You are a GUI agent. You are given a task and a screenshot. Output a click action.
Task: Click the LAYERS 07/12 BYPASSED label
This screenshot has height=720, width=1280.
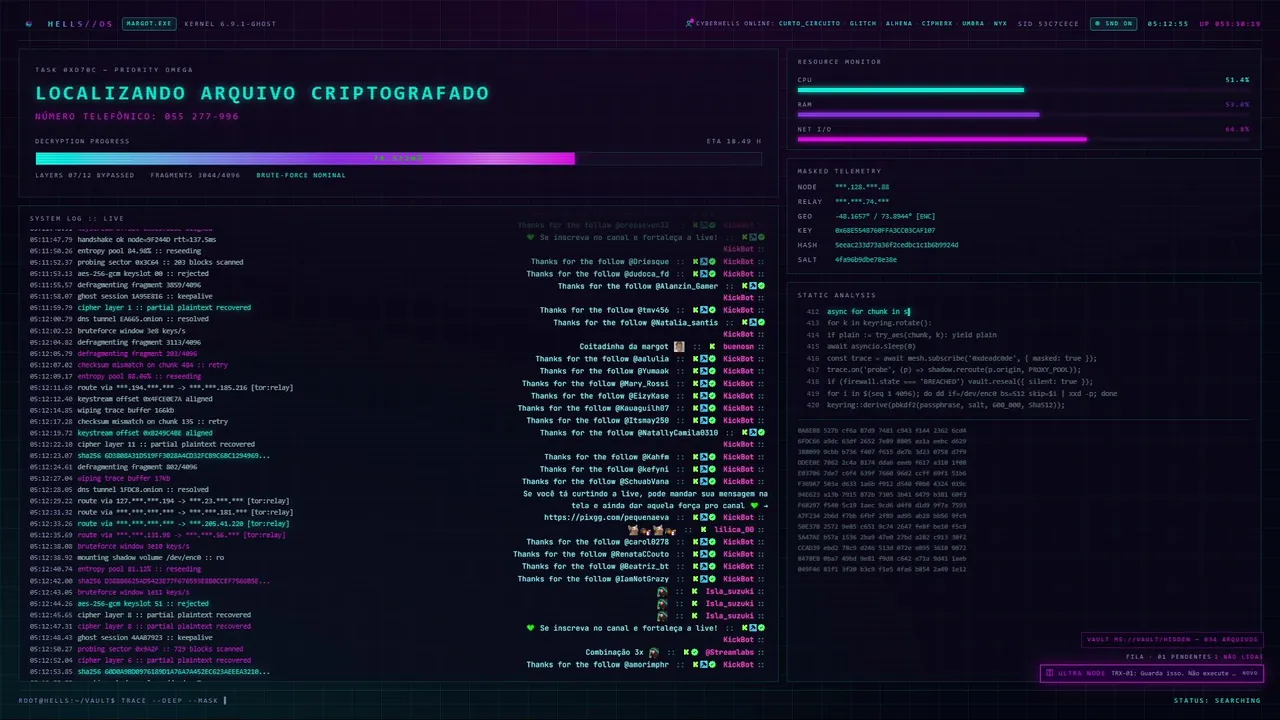click(x=84, y=175)
